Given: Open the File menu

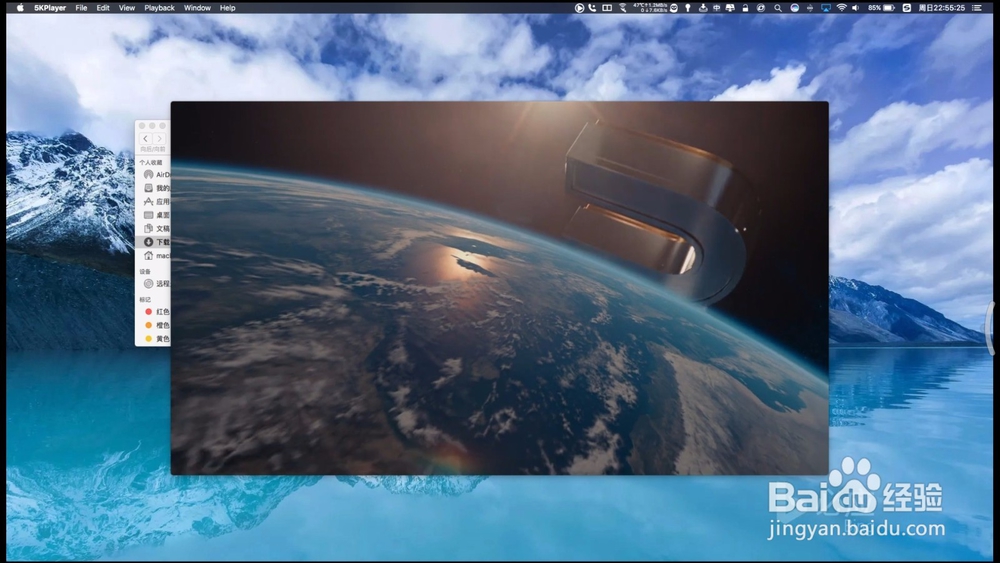Looking at the screenshot, I should (x=81, y=8).
